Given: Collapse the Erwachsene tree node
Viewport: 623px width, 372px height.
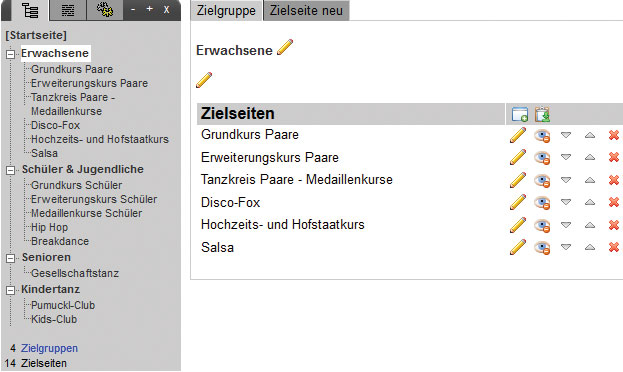Looking at the screenshot, I should [x=11, y=54].
